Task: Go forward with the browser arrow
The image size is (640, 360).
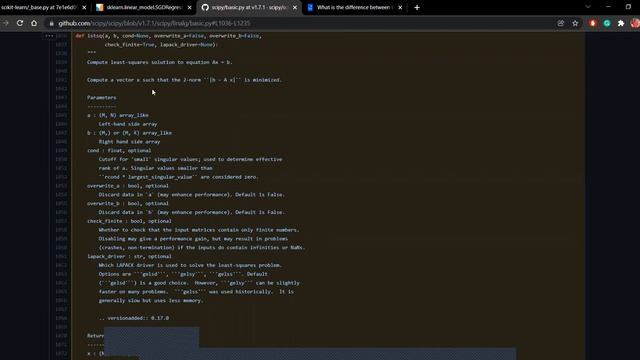Action: point(6,23)
